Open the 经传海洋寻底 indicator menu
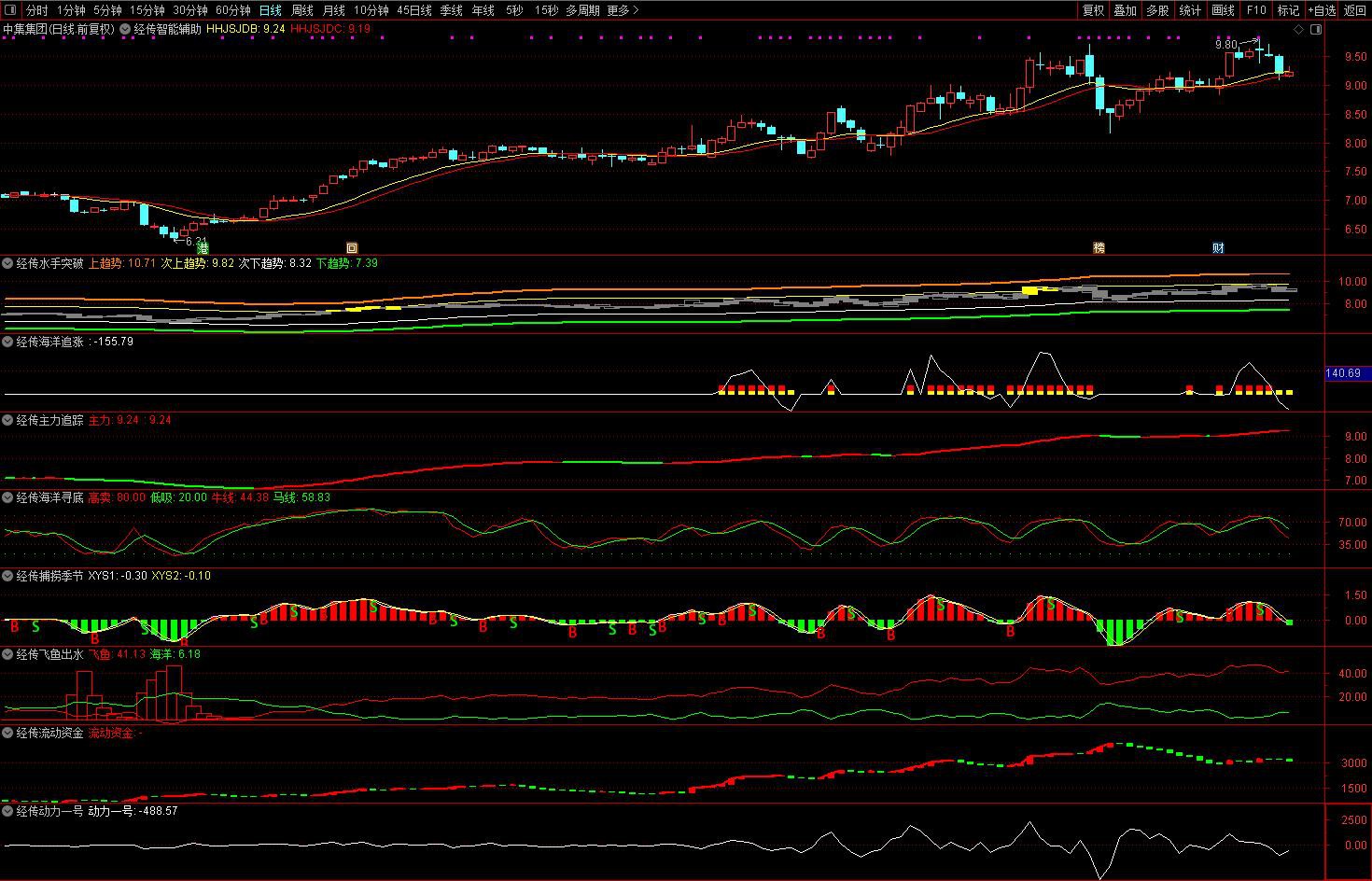1372x881 pixels. pos(7,497)
